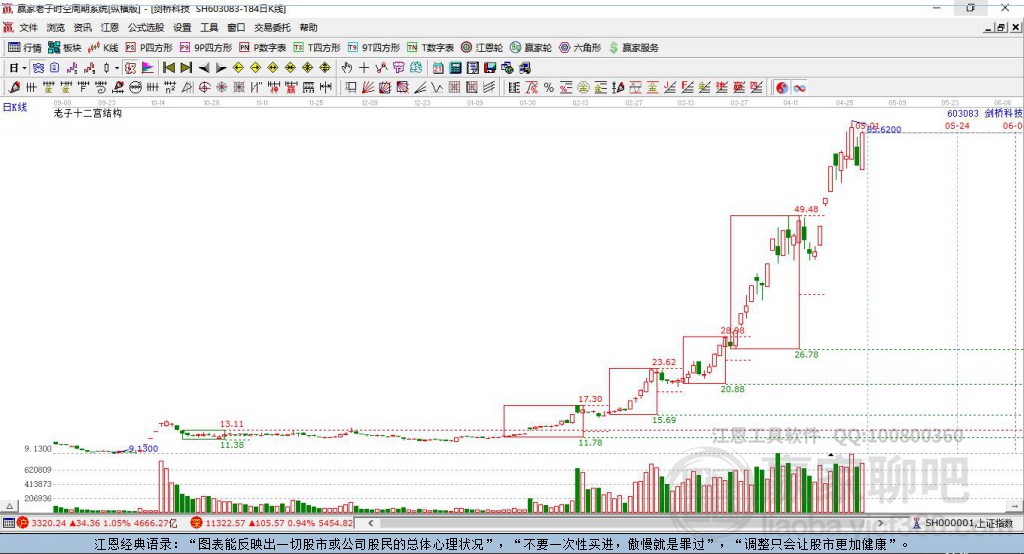This screenshot has width=1024, height=554.
Task: Open the T数字表 number table
Action: click(430, 48)
